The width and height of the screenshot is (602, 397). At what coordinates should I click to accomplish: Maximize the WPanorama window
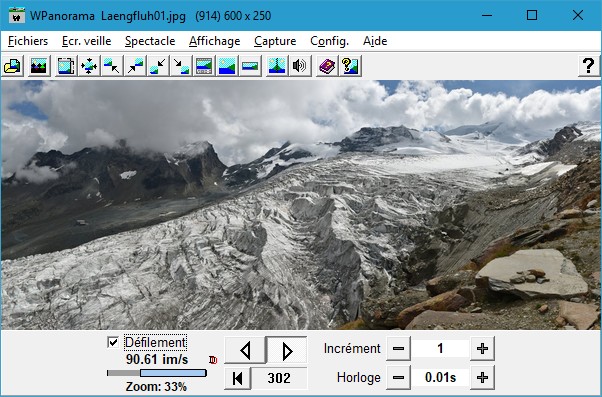click(x=532, y=16)
